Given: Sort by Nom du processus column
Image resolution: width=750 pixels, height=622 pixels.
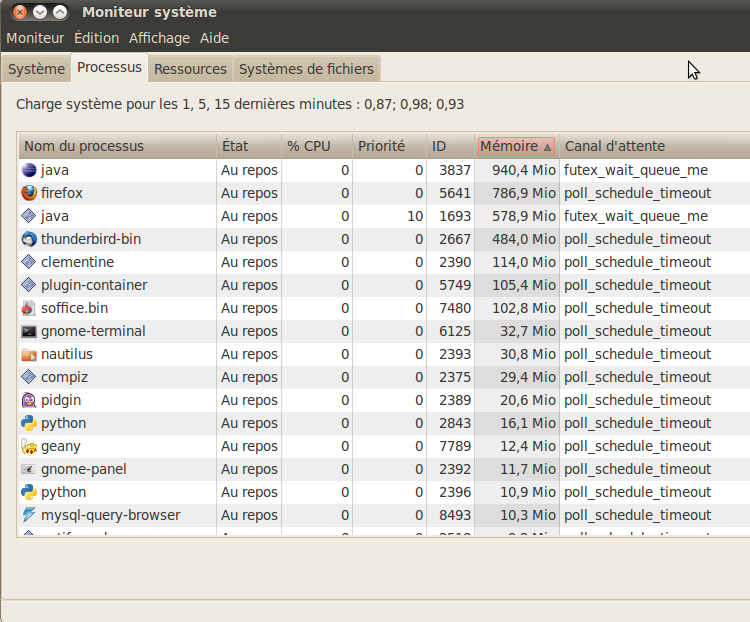Looking at the screenshot, I should (x=117, y=146).
